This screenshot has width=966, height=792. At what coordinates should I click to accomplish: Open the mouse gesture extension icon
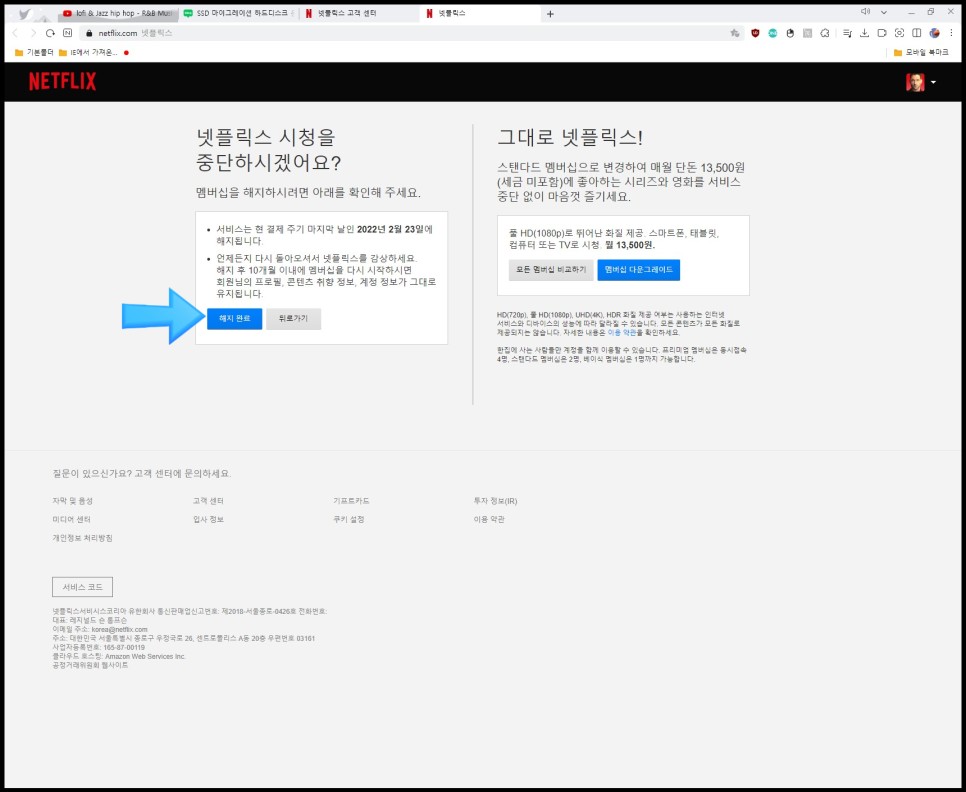point(790,33)
